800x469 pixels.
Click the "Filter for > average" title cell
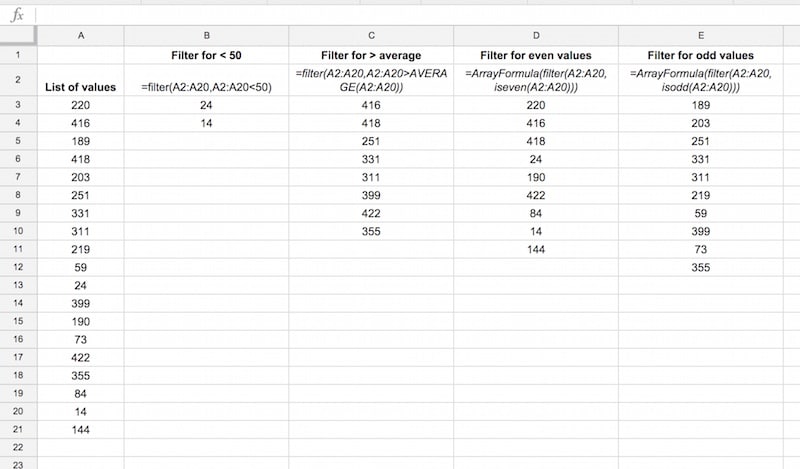(x=371, y=55)
